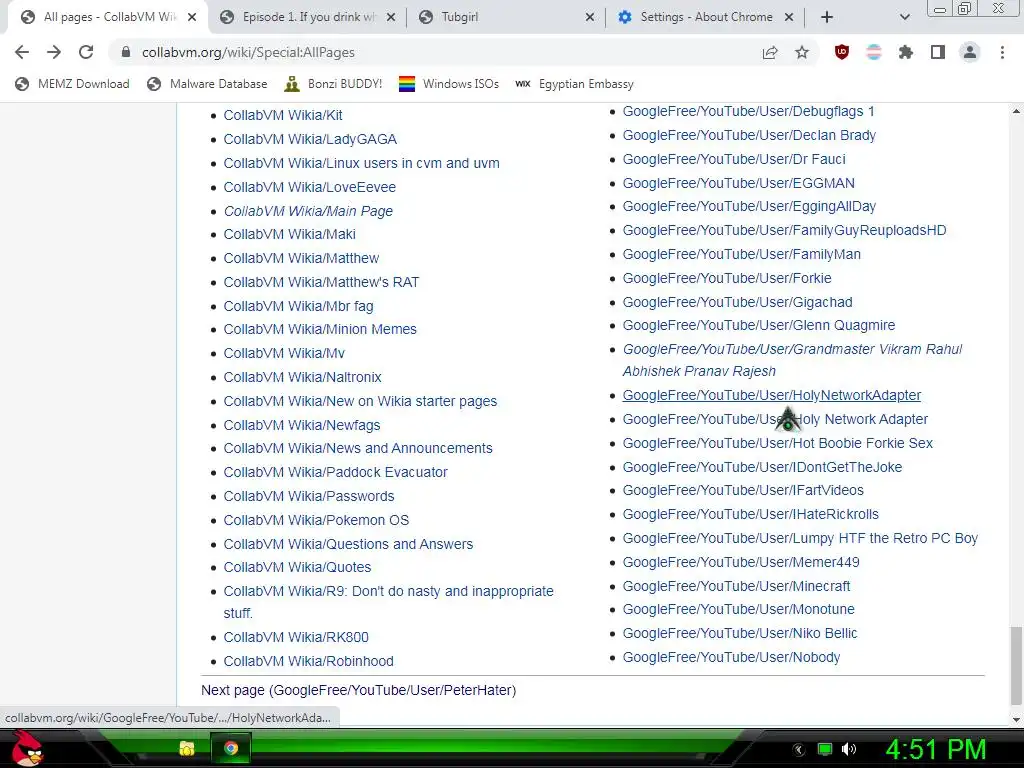The height and width of the screenshot is (768, 1024).
Task: Open CollabVM Wikia/Naltronix link
Action: [x=302, y=377]
